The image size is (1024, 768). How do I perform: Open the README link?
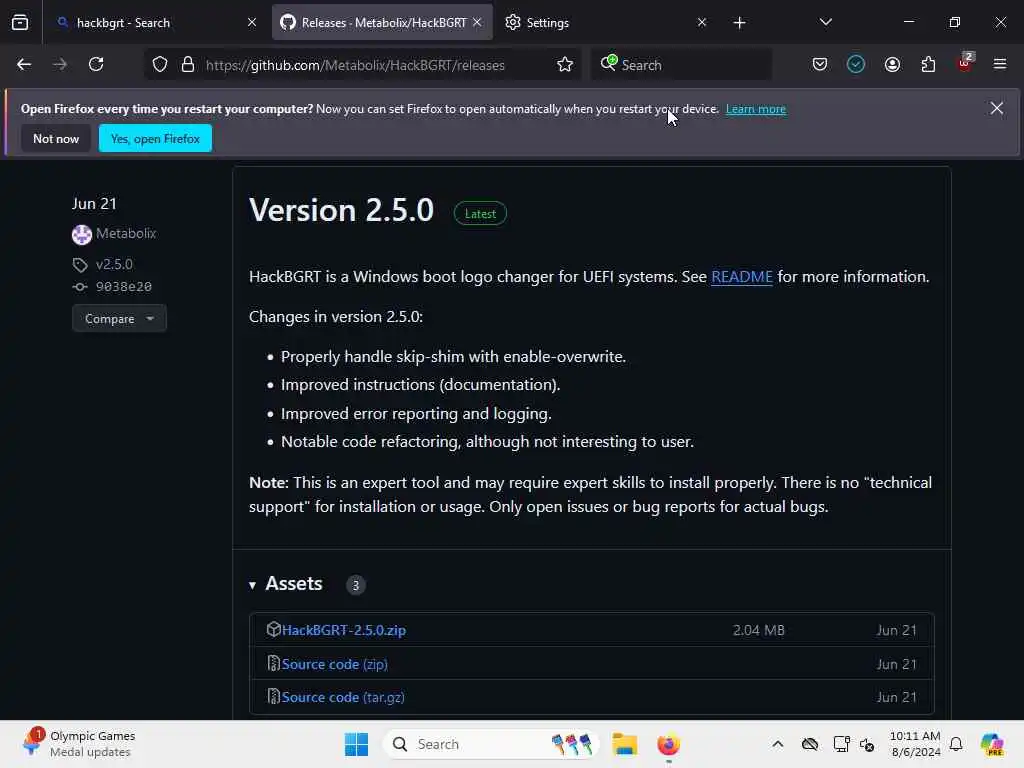741,277
